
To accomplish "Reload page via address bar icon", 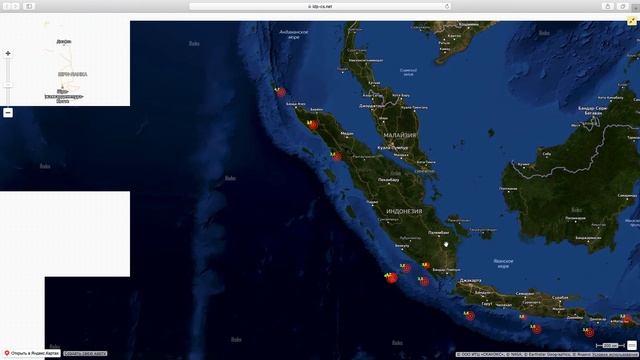I will pyautogui.click(x=447, y=7).
